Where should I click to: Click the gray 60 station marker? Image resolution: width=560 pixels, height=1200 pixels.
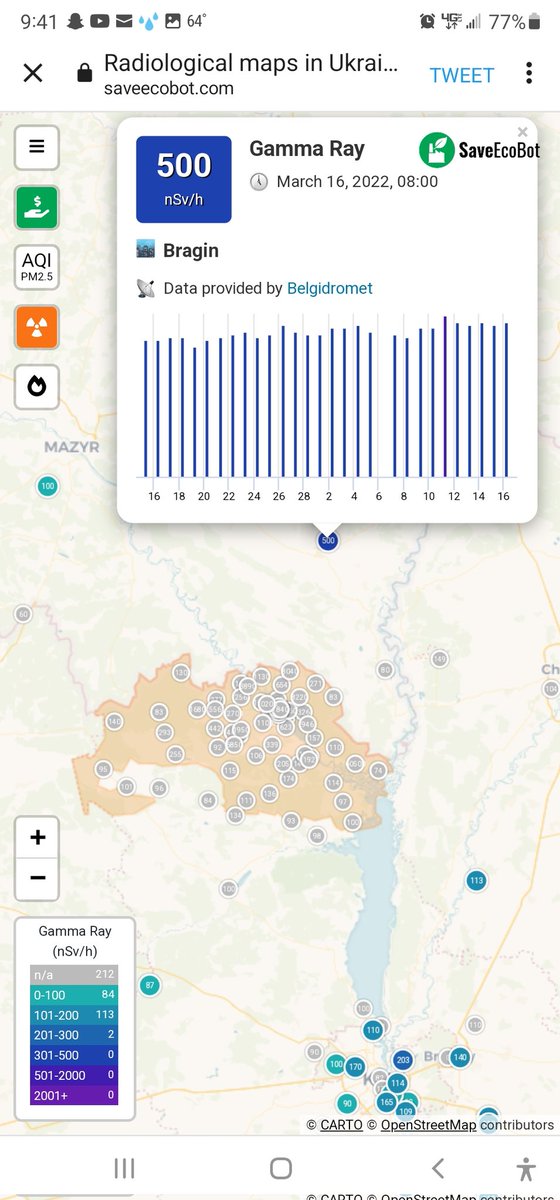pyautogui.click(x=24, y=614)
